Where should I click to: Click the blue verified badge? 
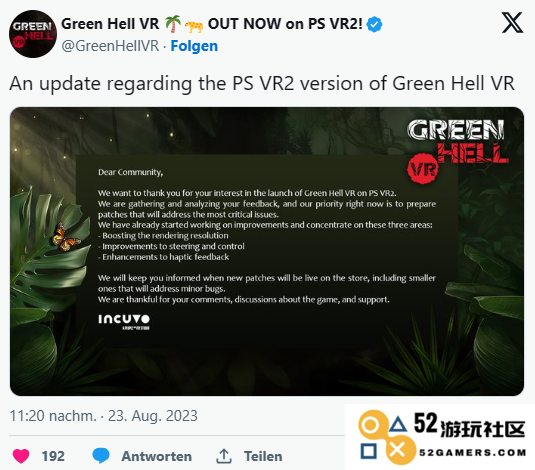point(374,24)
